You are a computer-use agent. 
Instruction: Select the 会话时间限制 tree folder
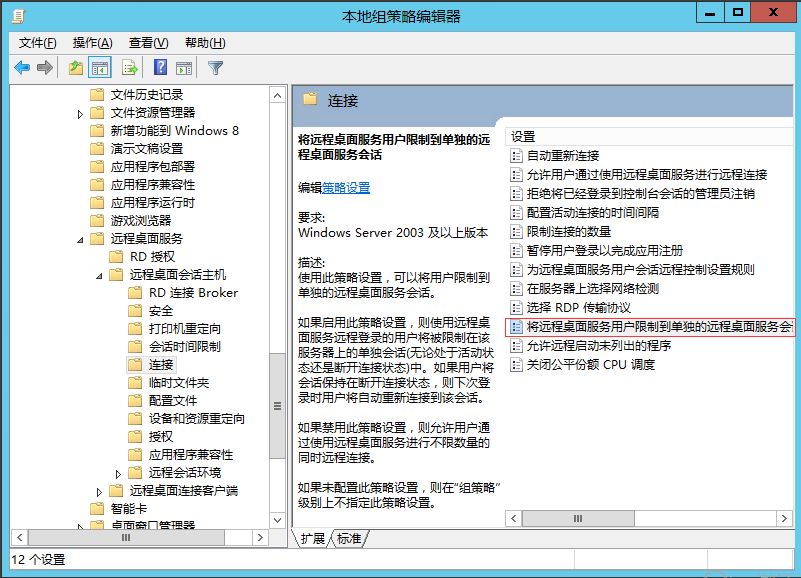click(184, 346)
